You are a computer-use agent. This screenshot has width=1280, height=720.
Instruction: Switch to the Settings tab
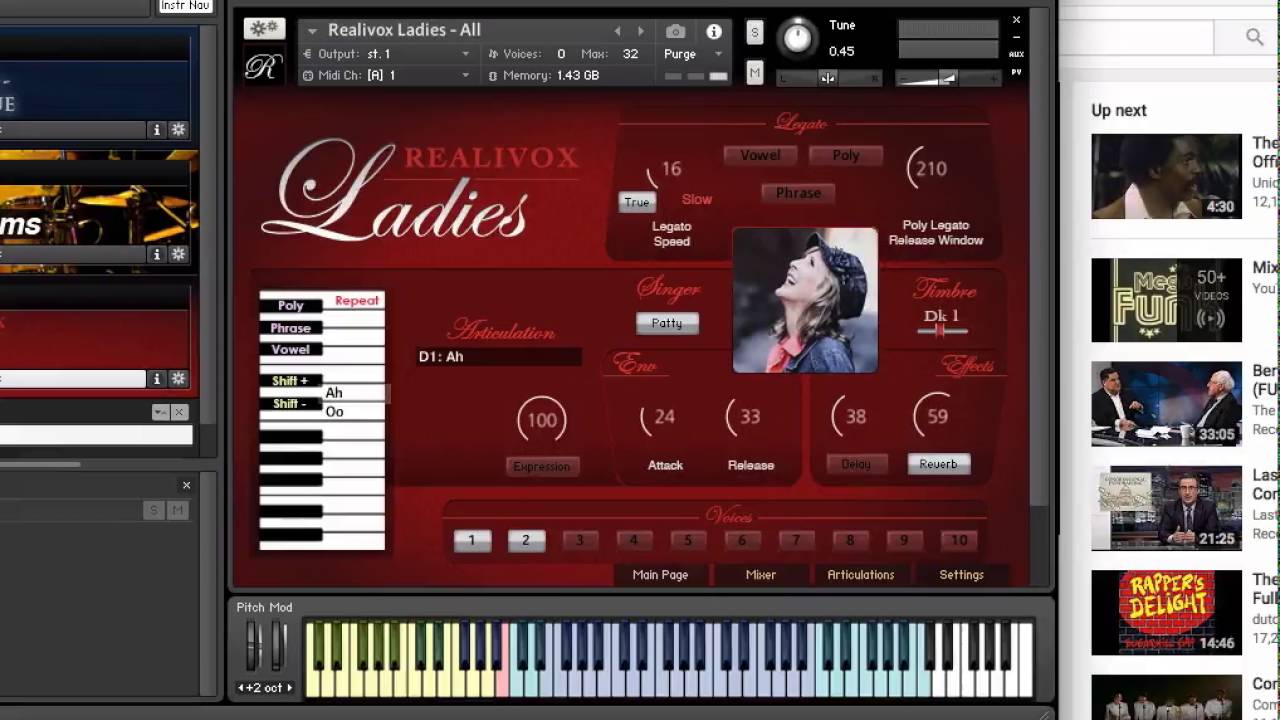pos(961,575)
